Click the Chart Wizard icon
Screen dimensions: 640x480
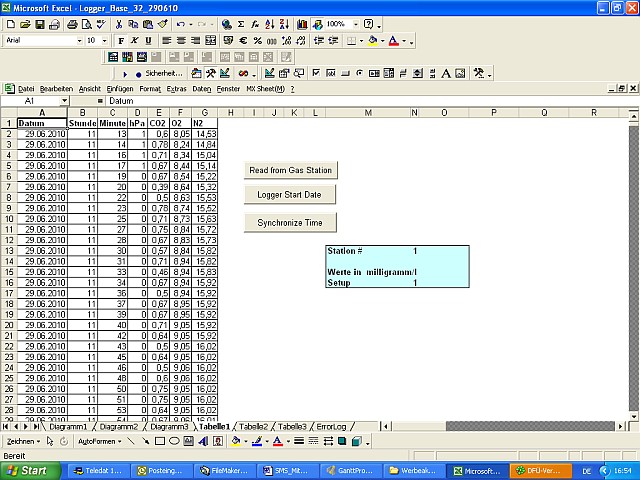point(300,24)
